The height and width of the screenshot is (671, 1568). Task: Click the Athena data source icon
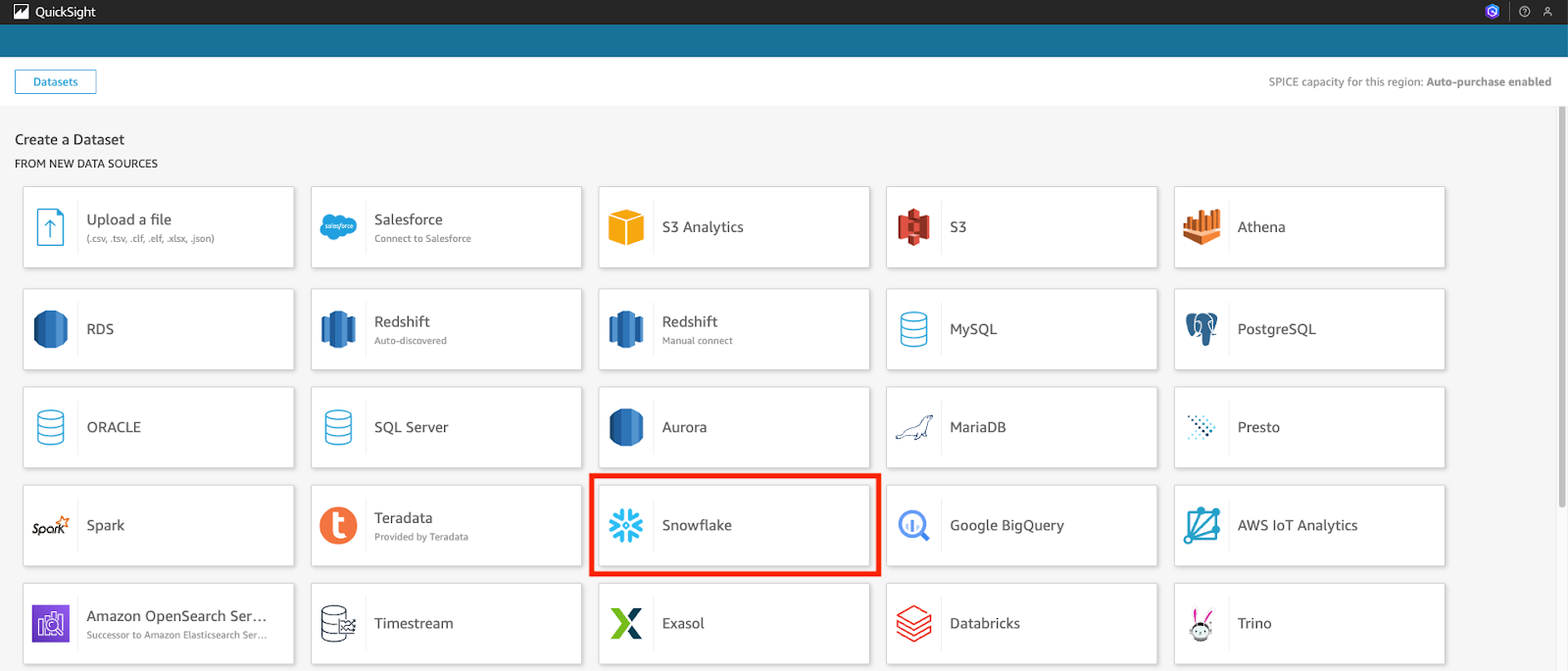click(x=1201, y=227)
